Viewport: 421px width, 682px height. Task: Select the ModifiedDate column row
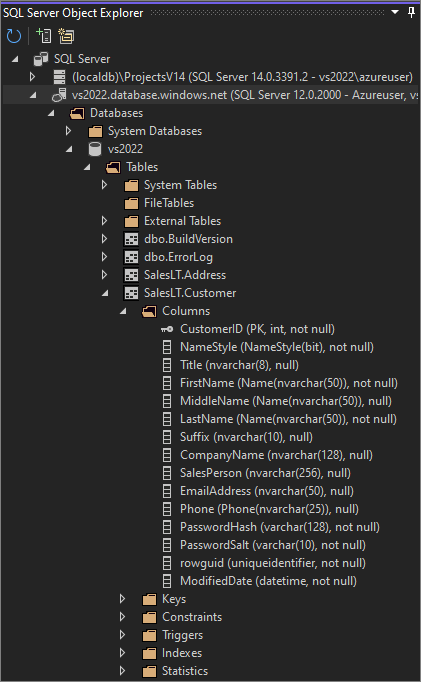pos(268,581)
